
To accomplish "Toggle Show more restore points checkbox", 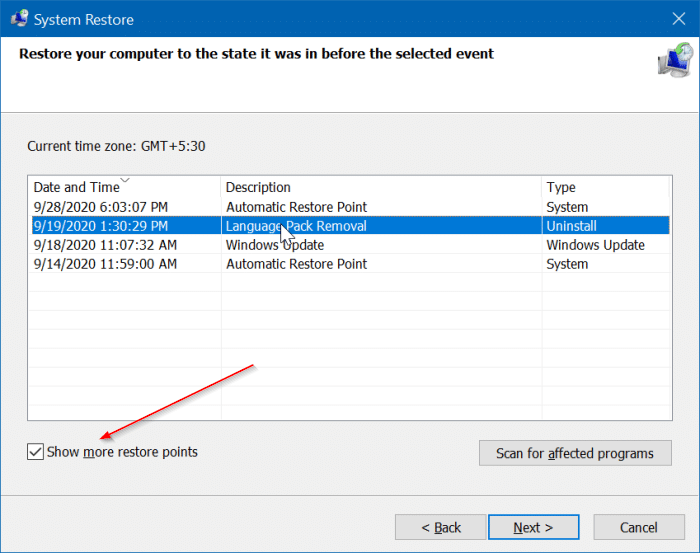I will tap(35, 452).
